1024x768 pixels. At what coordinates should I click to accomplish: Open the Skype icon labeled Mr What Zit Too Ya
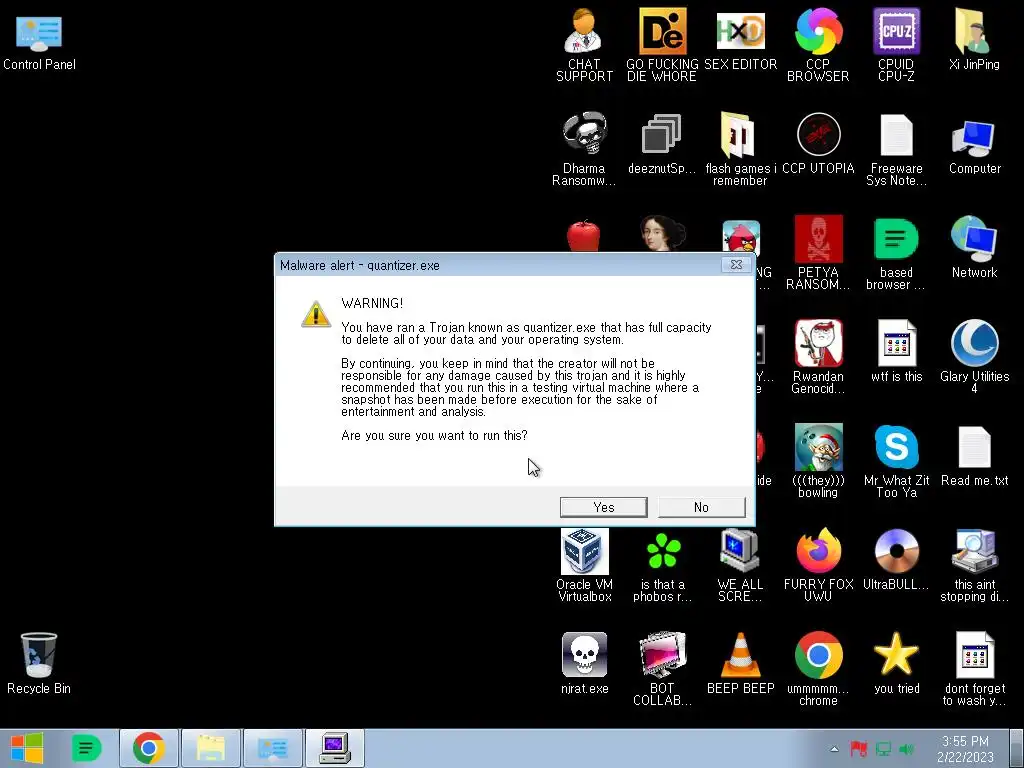tap(896, 460)
